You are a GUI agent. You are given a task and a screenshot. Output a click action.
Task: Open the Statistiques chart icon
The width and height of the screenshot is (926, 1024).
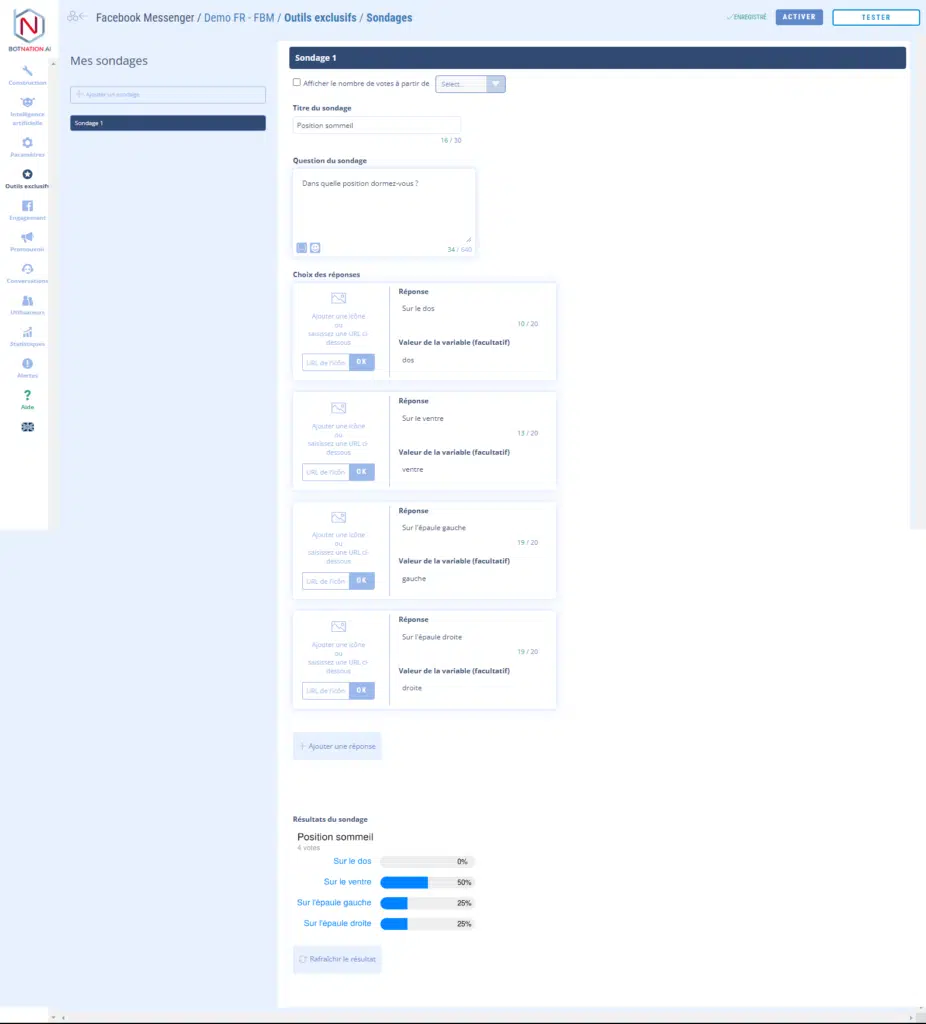[x=27, y=332]
